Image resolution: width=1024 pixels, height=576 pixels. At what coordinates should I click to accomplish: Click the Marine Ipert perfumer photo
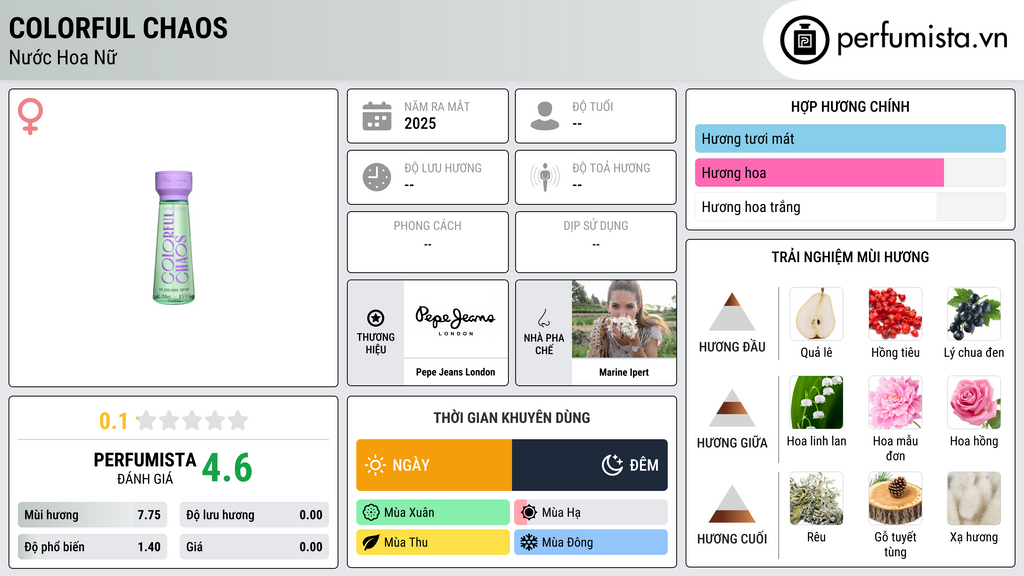coord(624,319)
